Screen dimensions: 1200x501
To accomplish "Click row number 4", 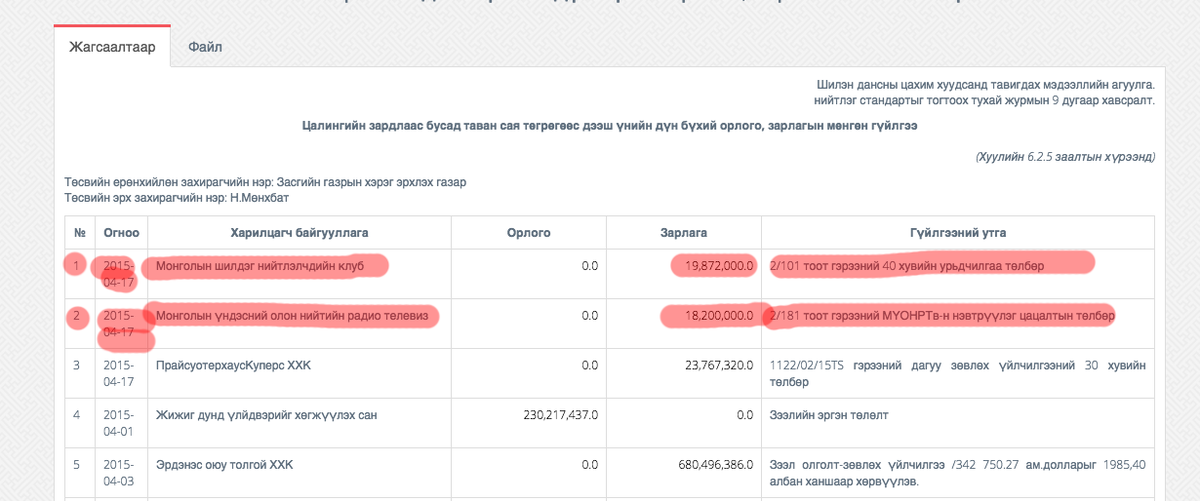I will pyautogui.click(x=76, y=414).
